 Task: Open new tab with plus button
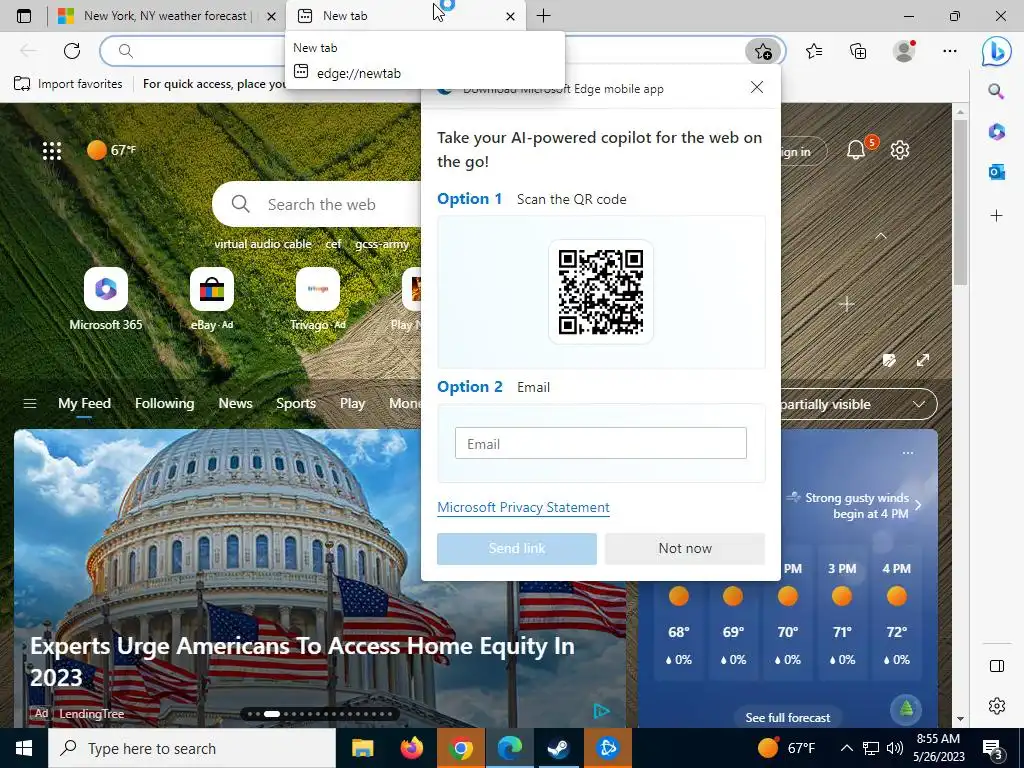(x=543, y=16)
